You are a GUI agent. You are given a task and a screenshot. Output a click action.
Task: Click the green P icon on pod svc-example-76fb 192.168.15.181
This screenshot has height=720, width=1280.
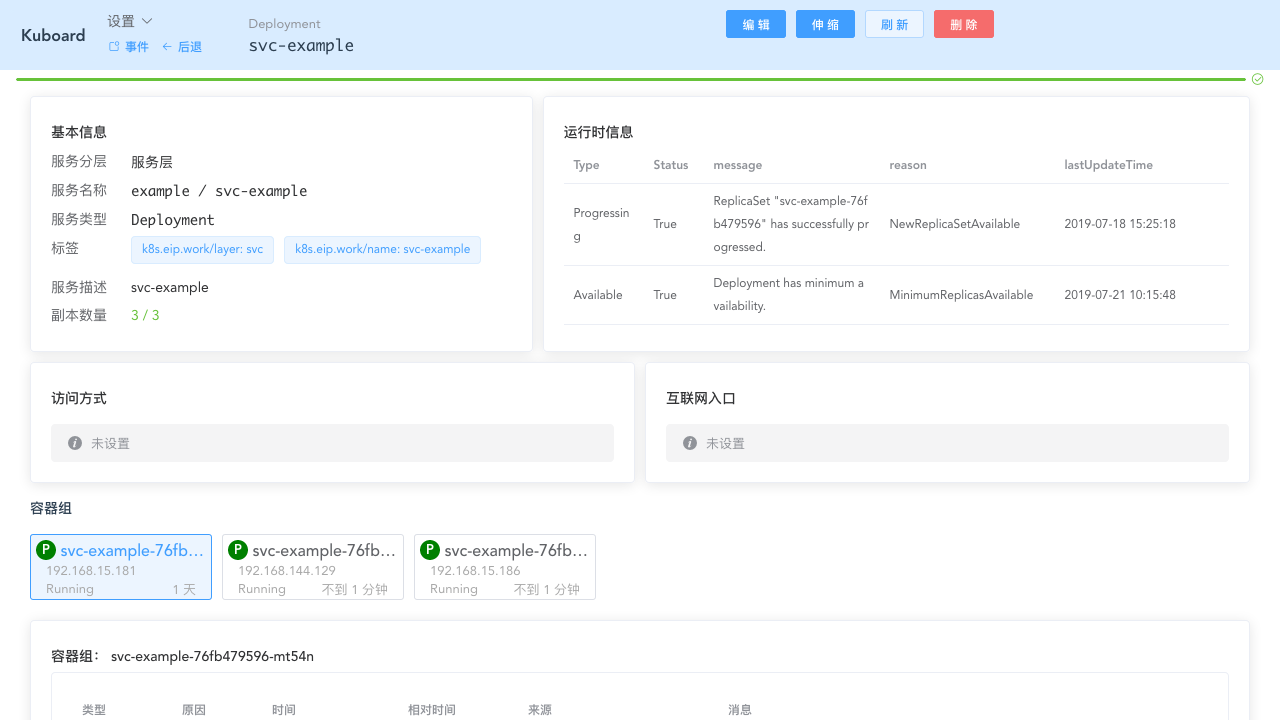click(x=45, y=550)
